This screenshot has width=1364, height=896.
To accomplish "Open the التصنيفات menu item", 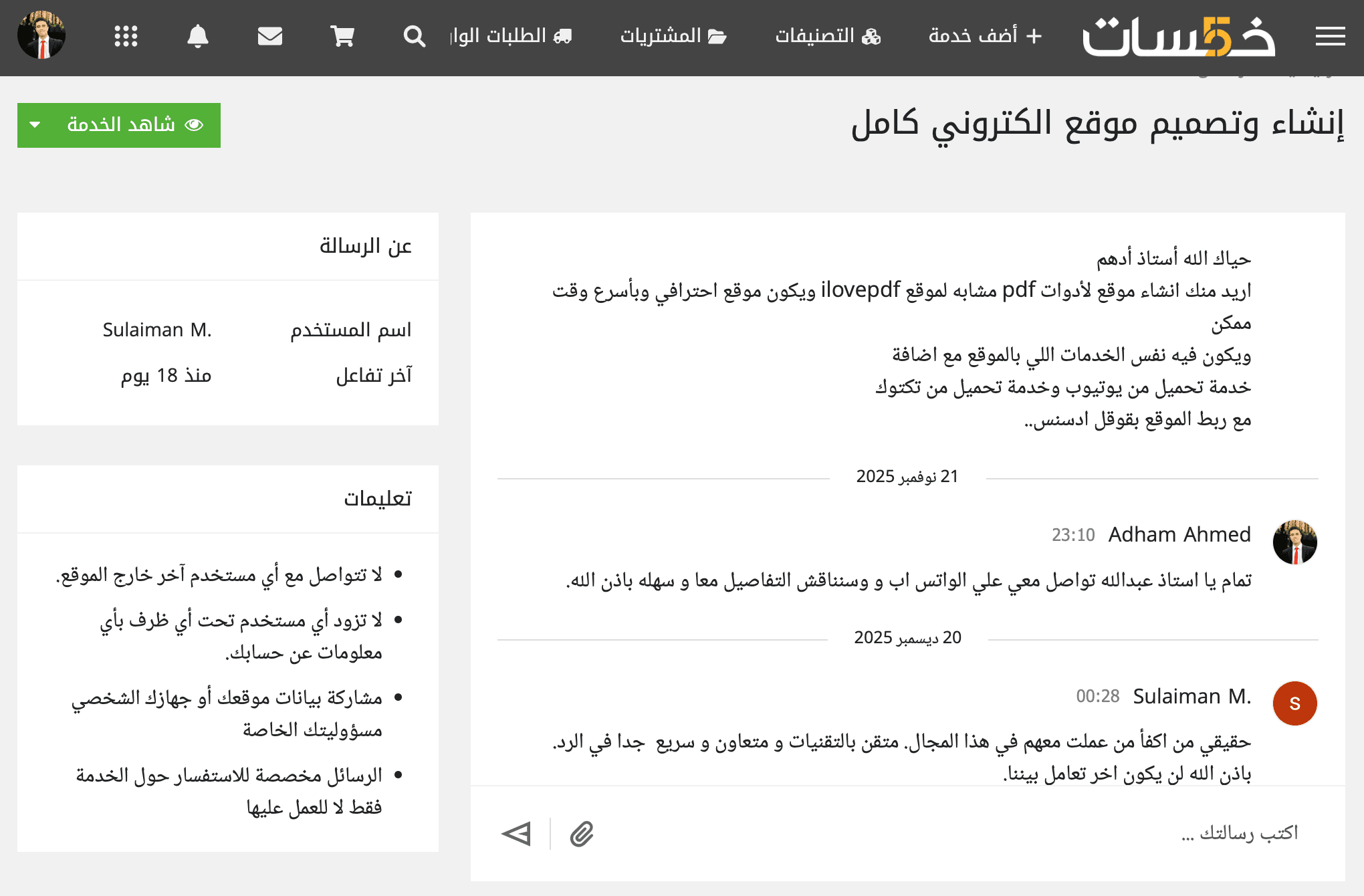I will 827,37.
